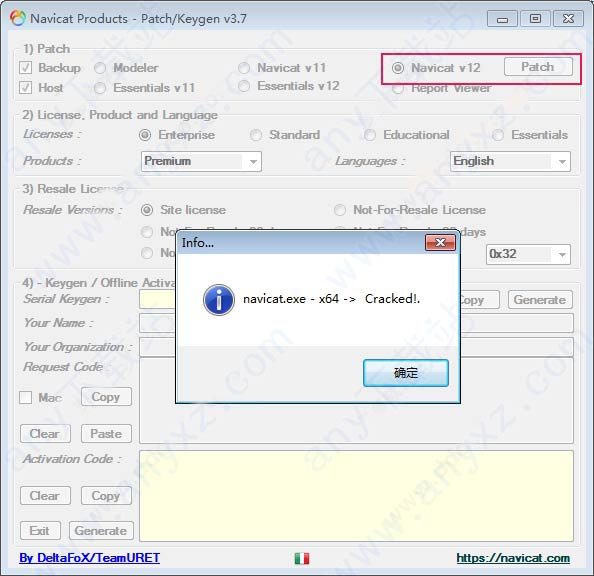Click the Italian flag icon

(302, 558)
